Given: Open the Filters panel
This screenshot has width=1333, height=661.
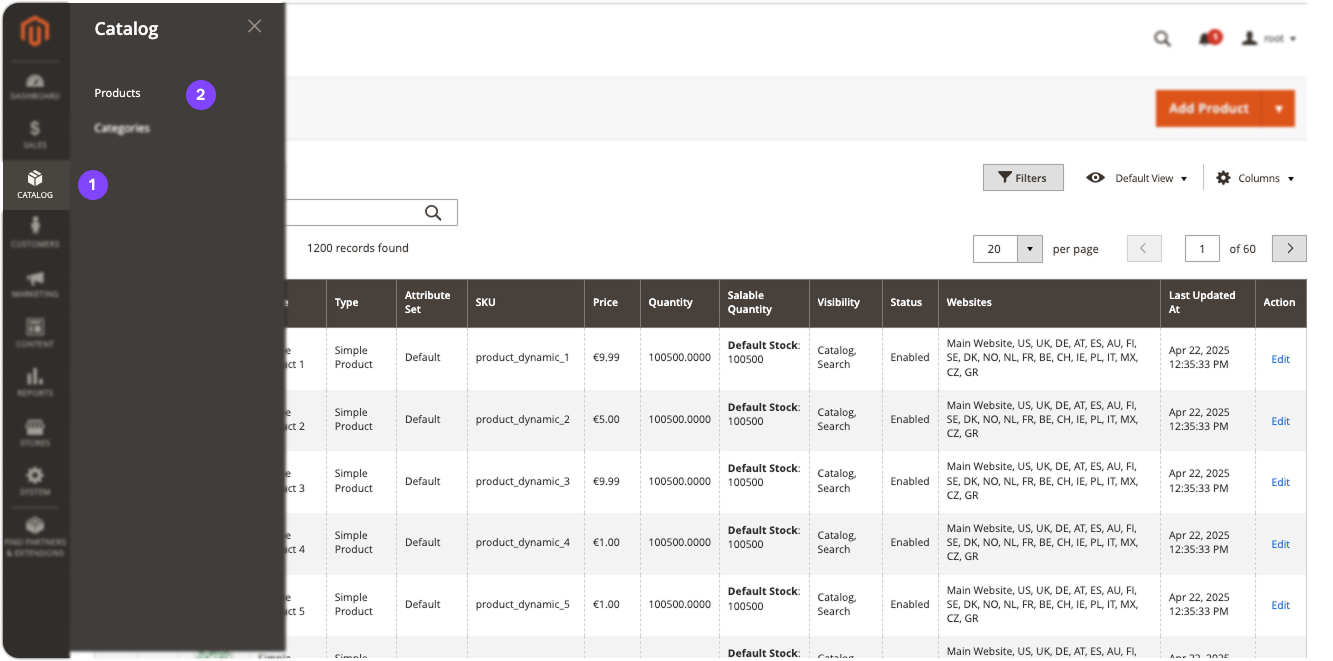Looking at the screenshot, I should (1023, 178).
